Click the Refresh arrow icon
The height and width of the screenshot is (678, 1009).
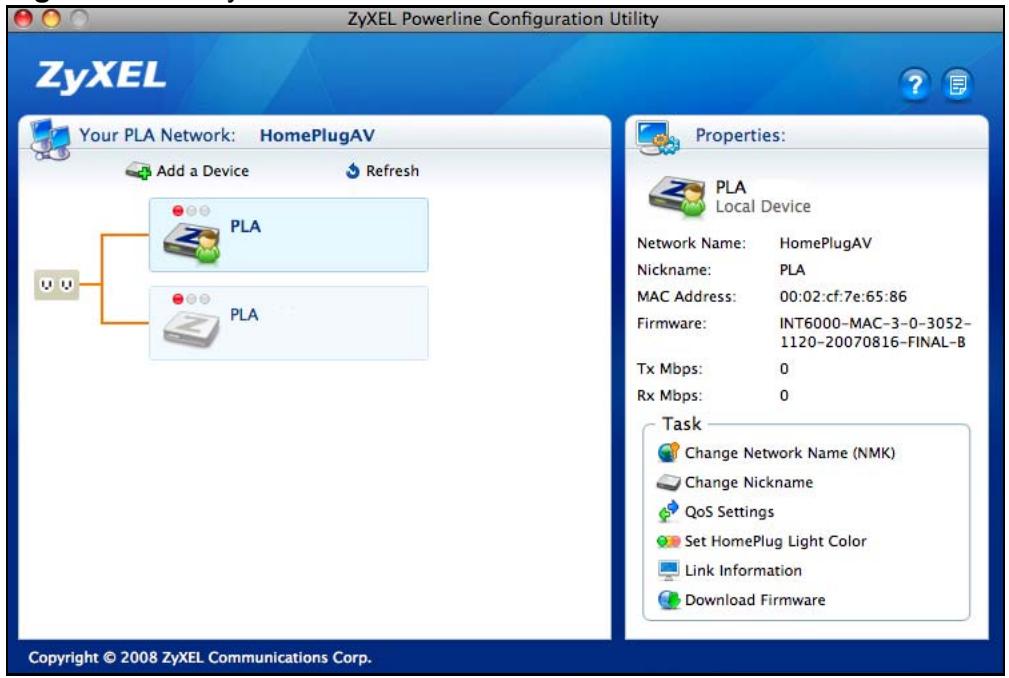pos(352,170)
